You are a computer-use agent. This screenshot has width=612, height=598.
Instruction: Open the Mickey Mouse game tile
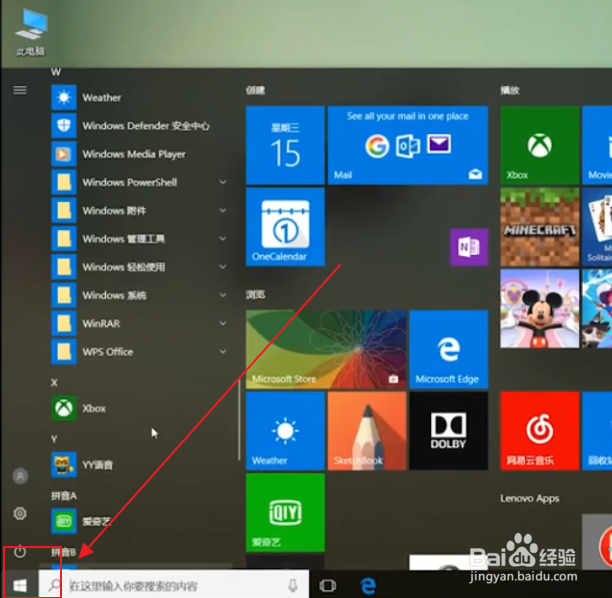pyautogui.click(x=539, y=308)
